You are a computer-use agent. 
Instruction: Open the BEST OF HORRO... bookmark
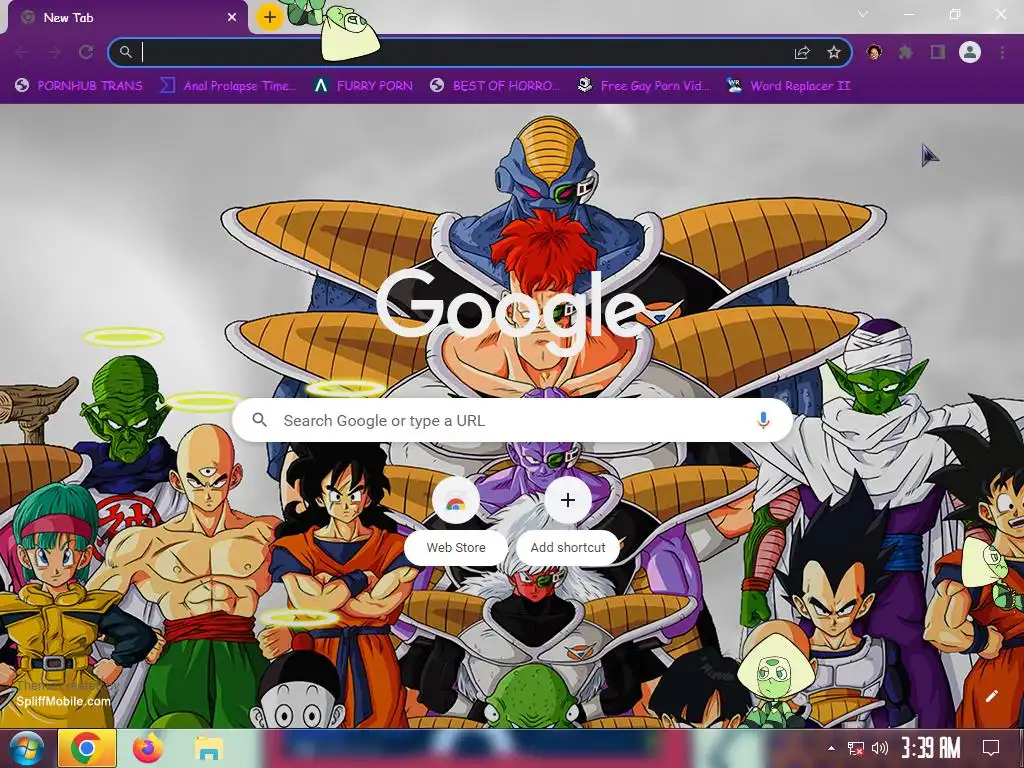click(495, 86)
